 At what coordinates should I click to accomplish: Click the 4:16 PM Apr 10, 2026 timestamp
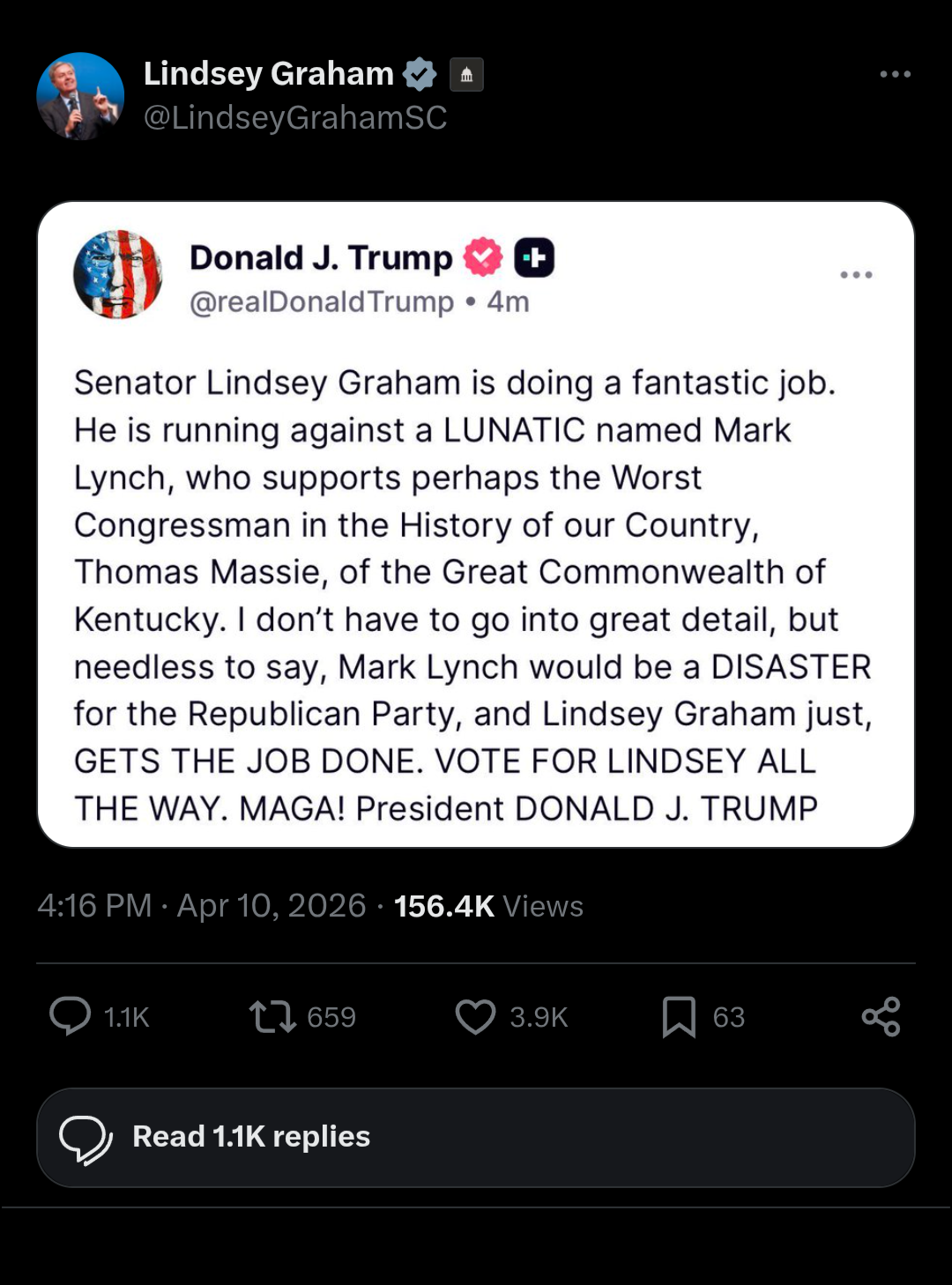[201, 906]
